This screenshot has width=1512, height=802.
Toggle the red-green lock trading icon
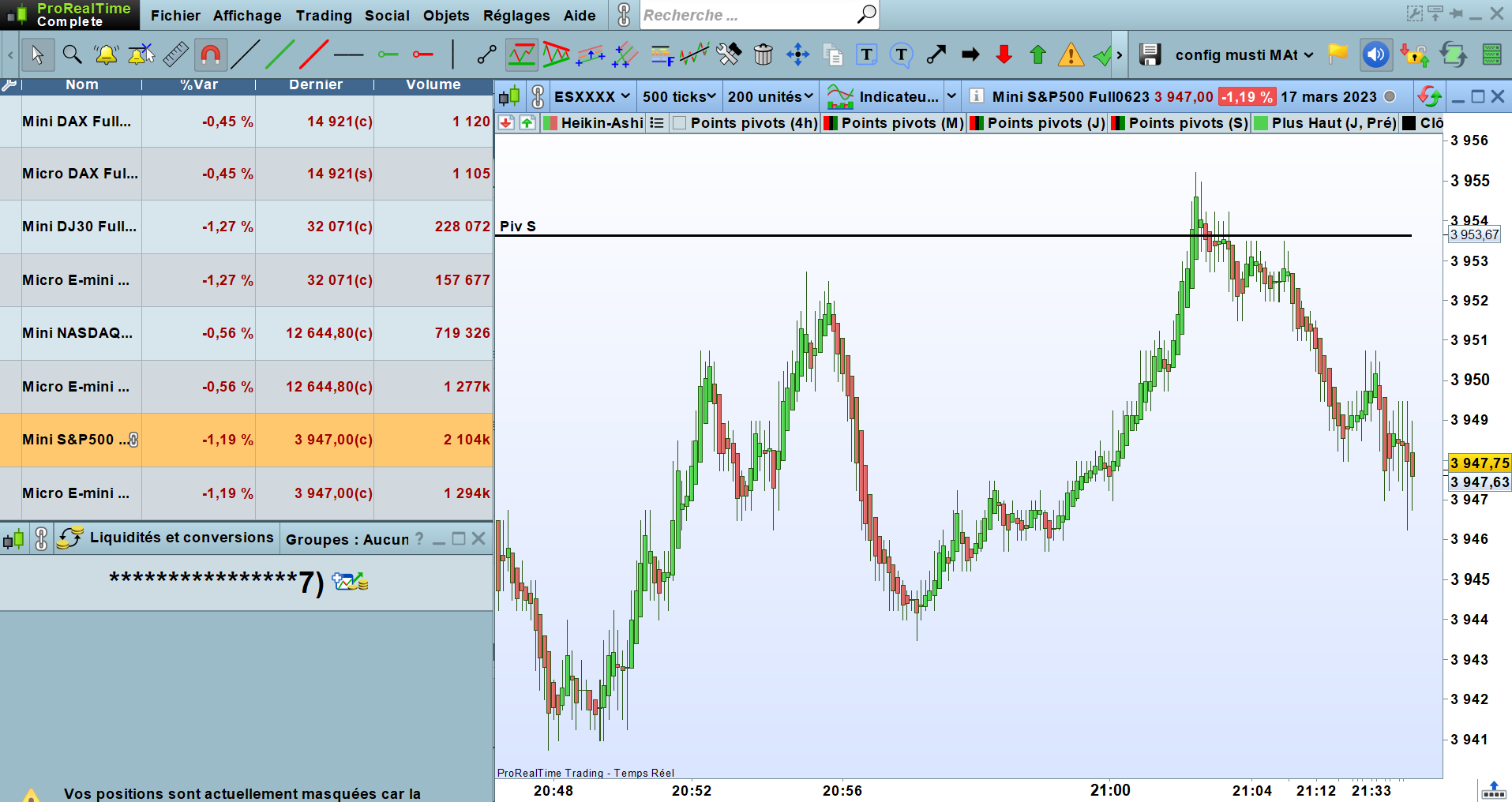(1414, 54)
